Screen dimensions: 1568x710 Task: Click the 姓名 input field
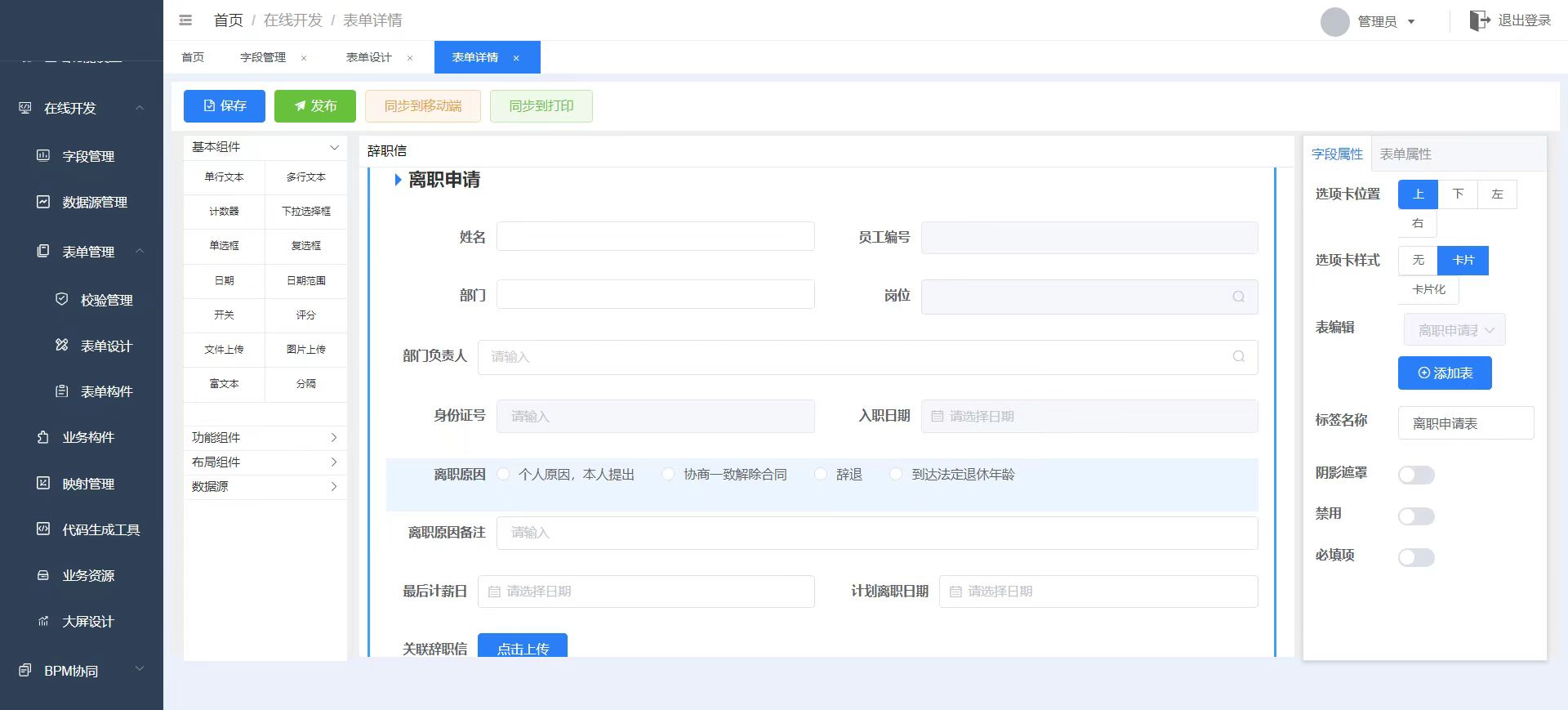tap(656, 237)
